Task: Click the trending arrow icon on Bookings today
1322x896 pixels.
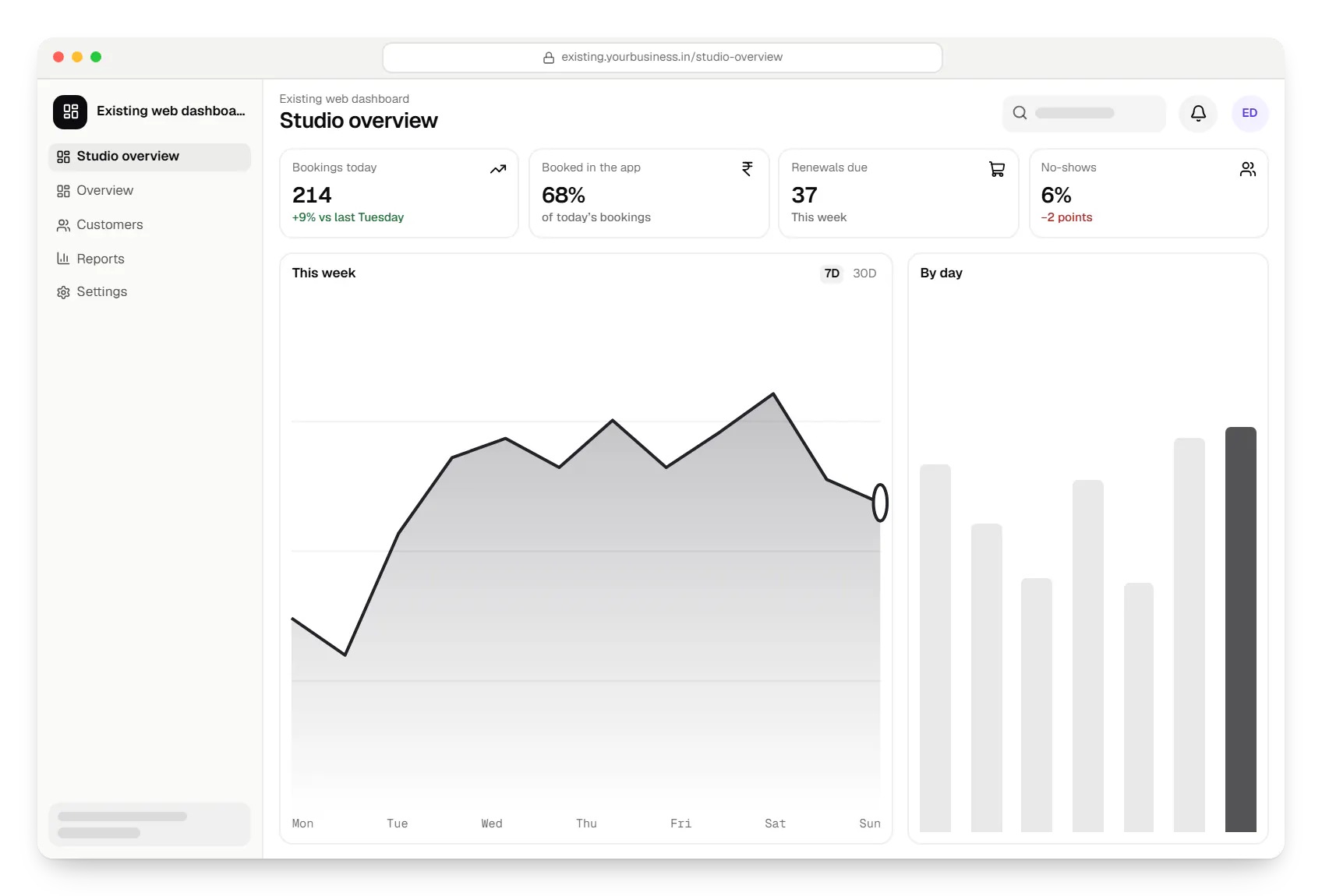Action: click(498, 169)
